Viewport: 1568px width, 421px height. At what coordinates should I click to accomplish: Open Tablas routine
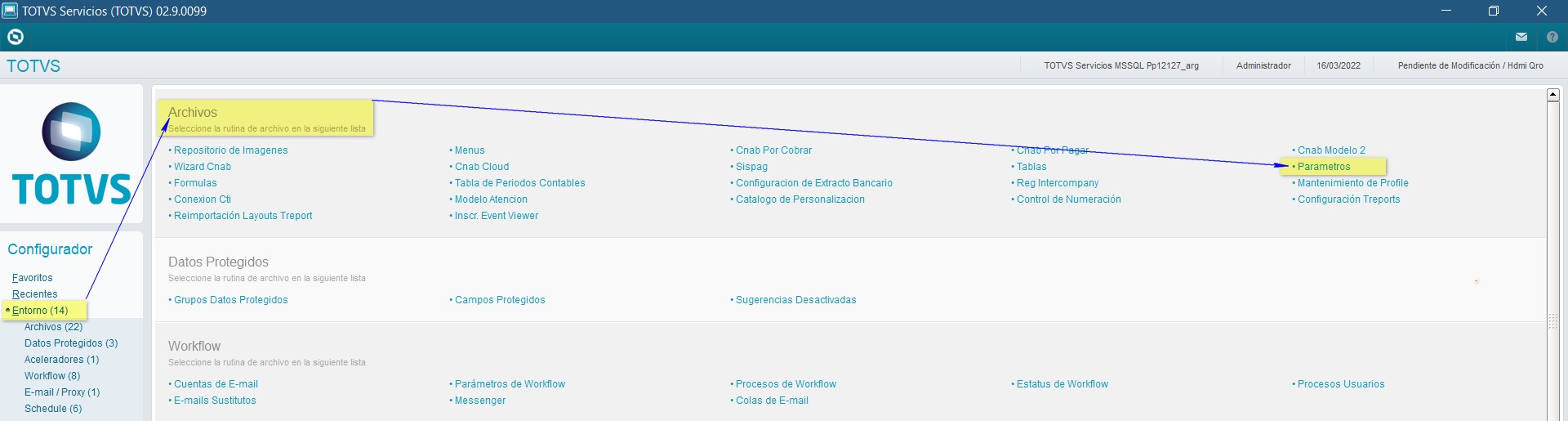click(x=1031, y=167)
